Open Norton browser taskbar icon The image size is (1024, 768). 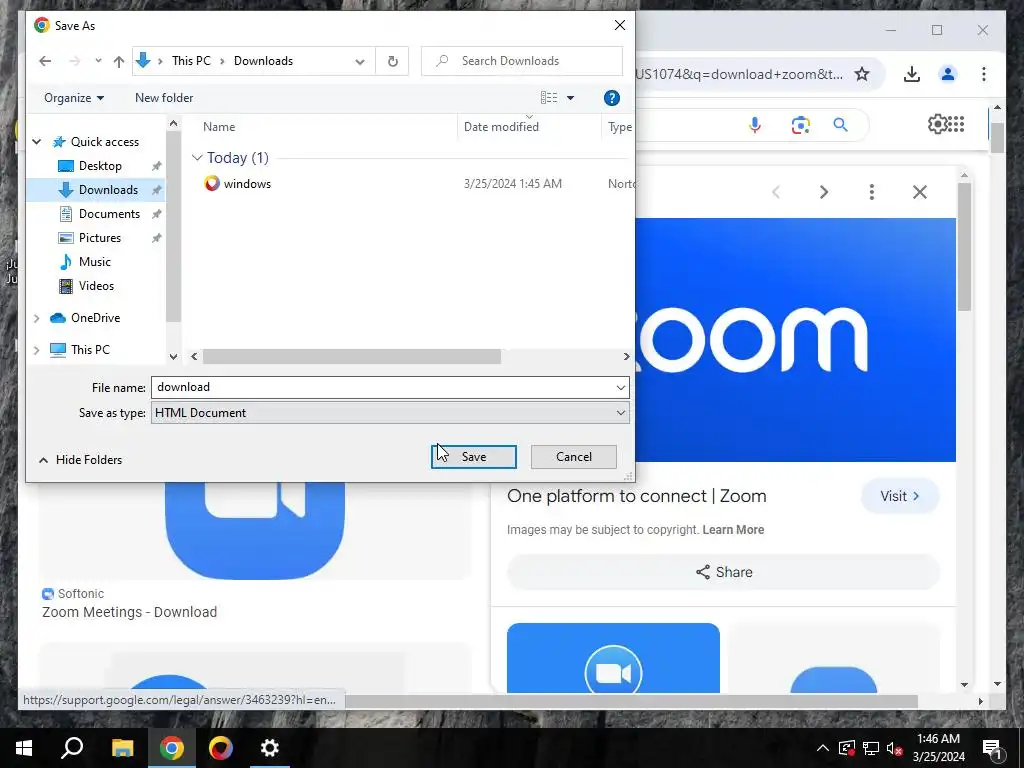(x=221, y=748)
